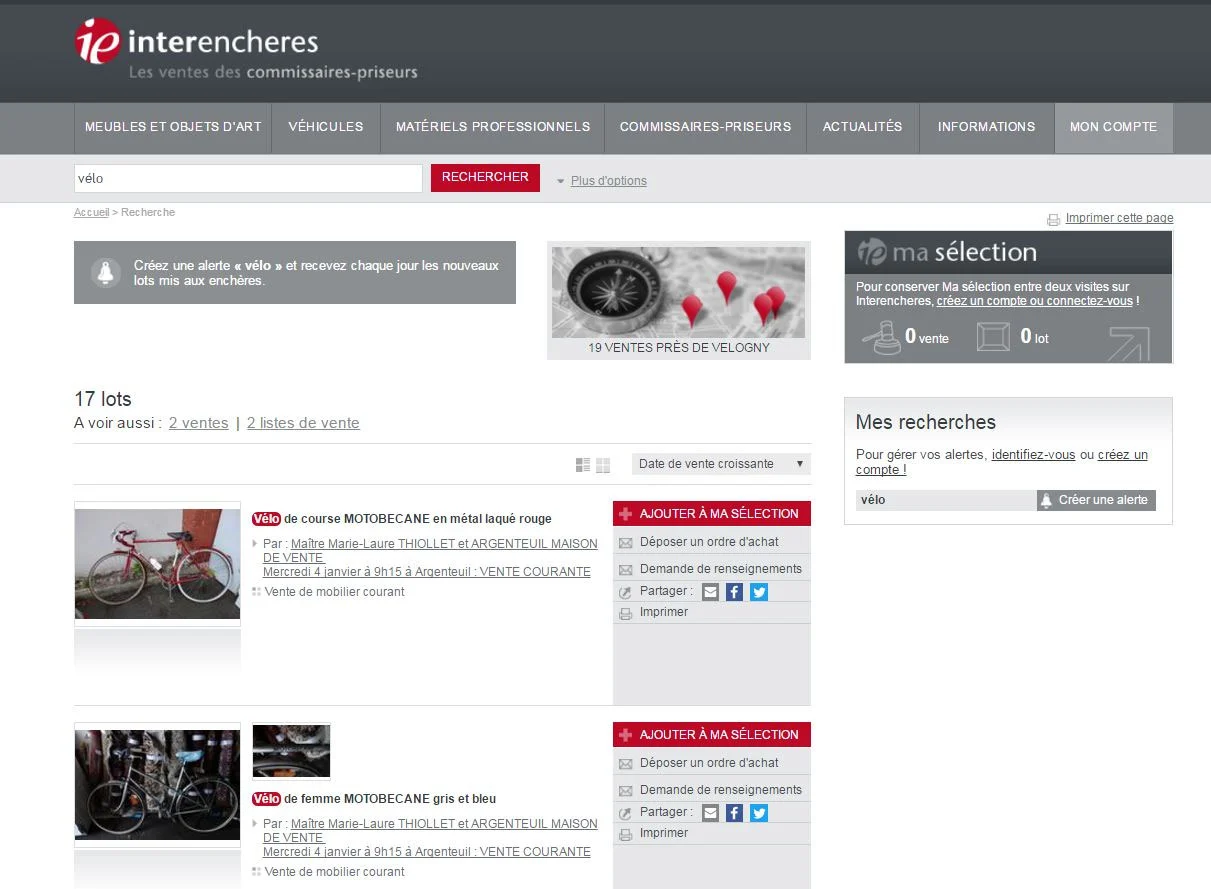Share red Motobecane vélo on Facebook
This screenshot has height=889, width=1211.
click(x=734, y=592)
